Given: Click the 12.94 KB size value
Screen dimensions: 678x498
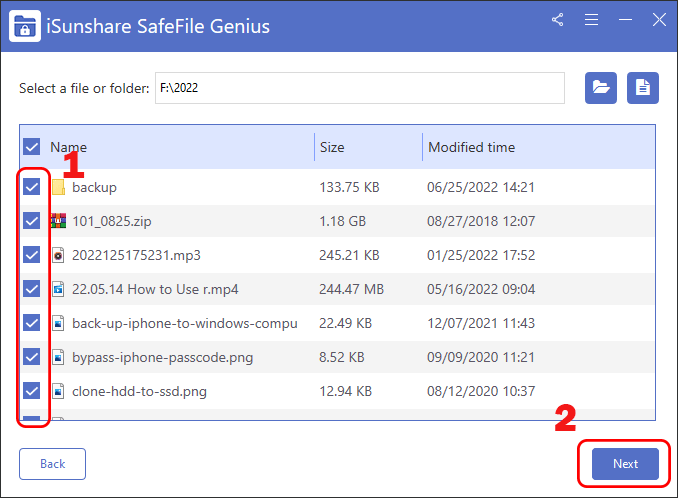Looking at the screenshot, I should (x=345, y=391).
